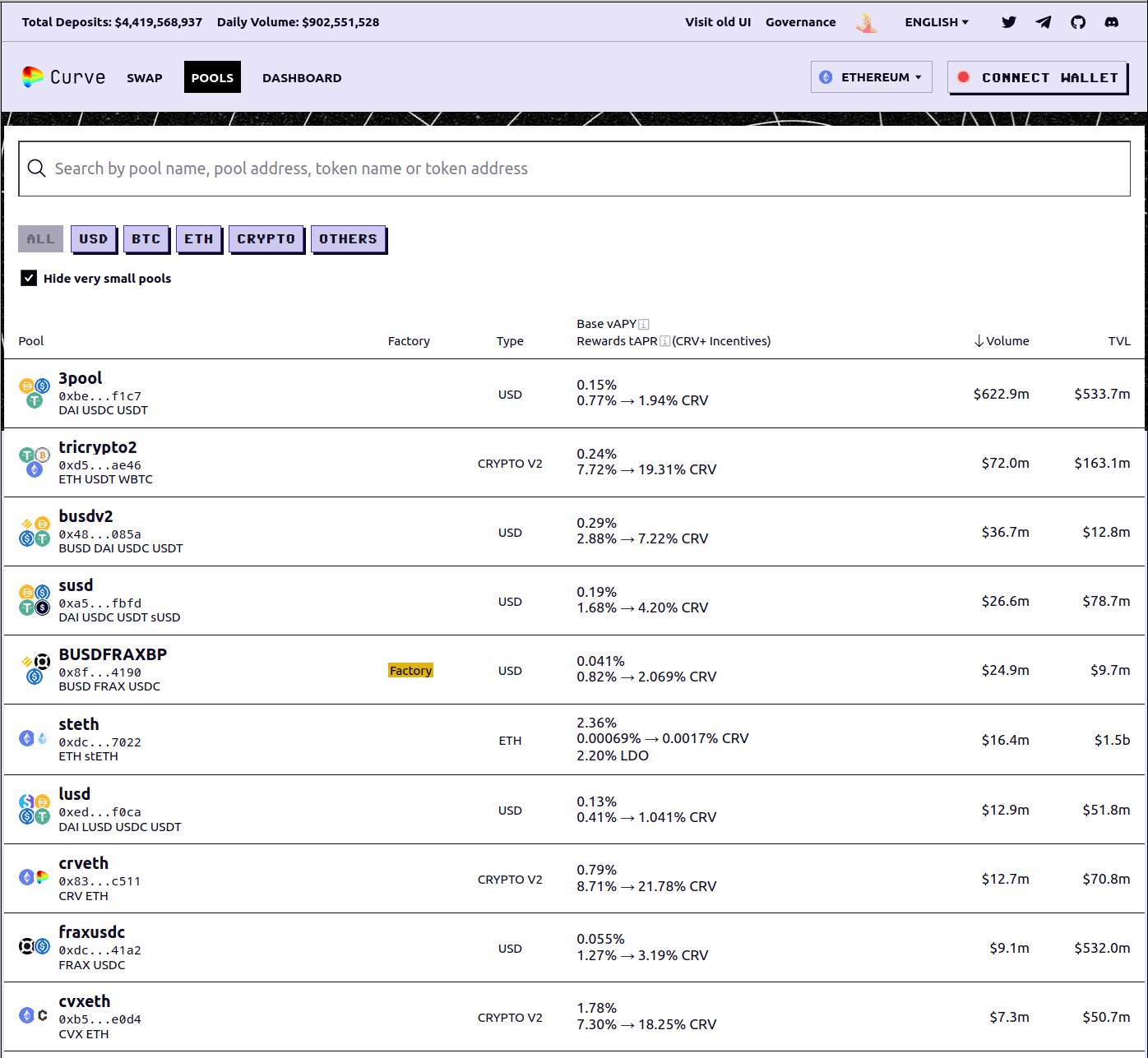Viewport: 1148px width, 1058px height.
Task: Filter pools by USD
Action: point(93,238)
